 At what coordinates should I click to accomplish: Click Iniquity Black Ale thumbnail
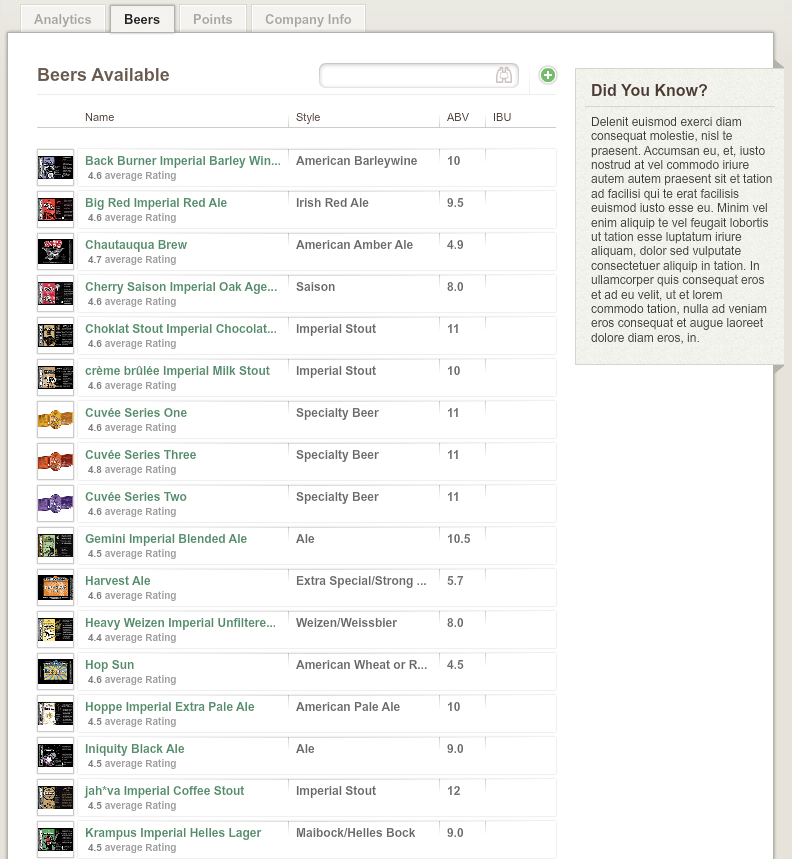click(55, 755)
